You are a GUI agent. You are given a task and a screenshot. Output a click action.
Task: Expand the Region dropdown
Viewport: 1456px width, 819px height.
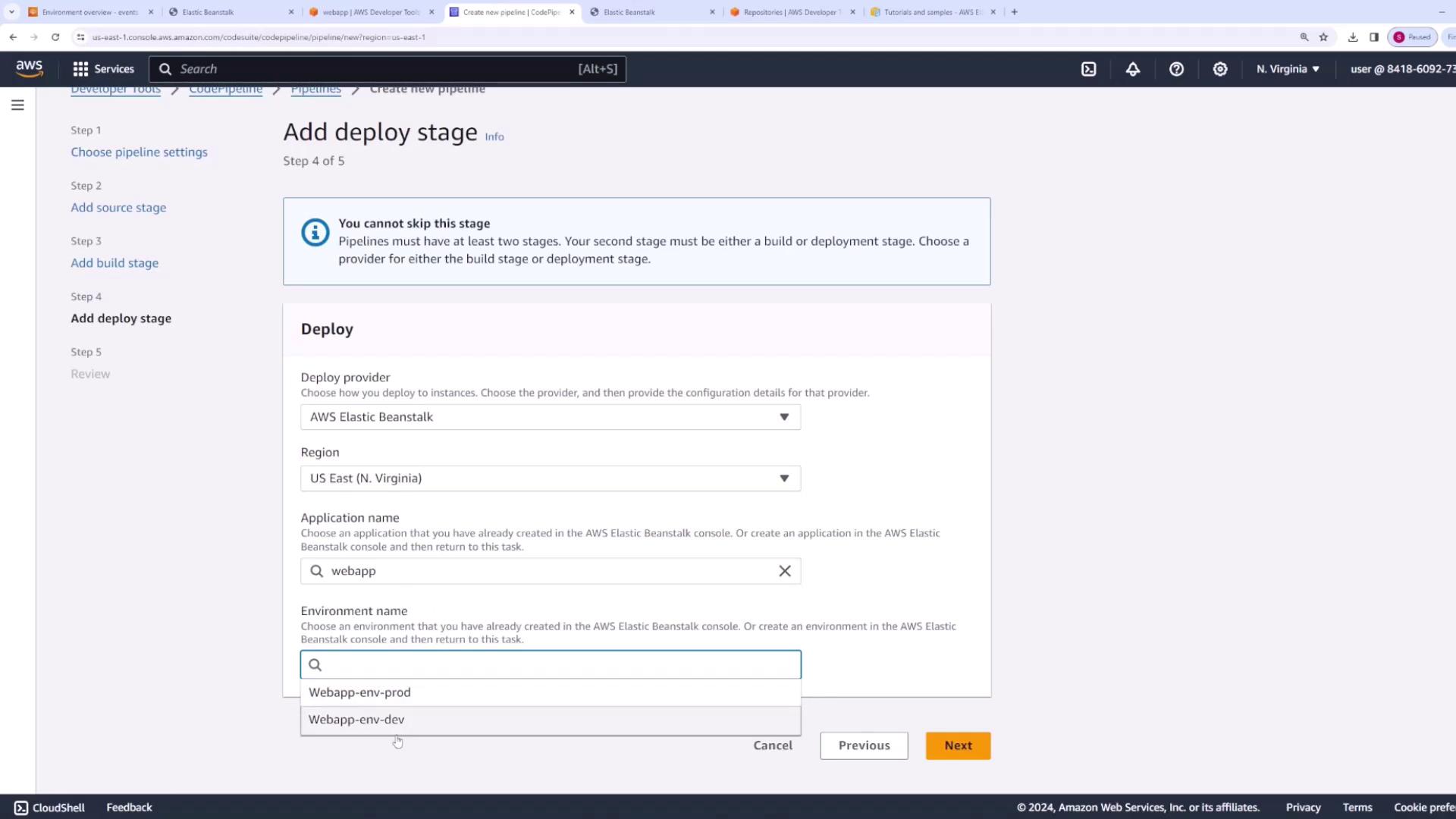click(x=550, y=479)
